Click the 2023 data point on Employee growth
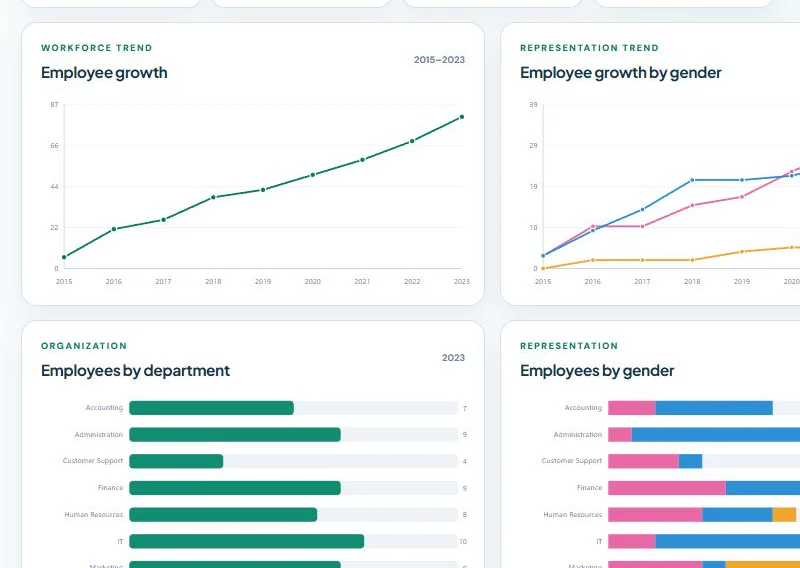The image size is (800, 568). click(x=462, y=117)
